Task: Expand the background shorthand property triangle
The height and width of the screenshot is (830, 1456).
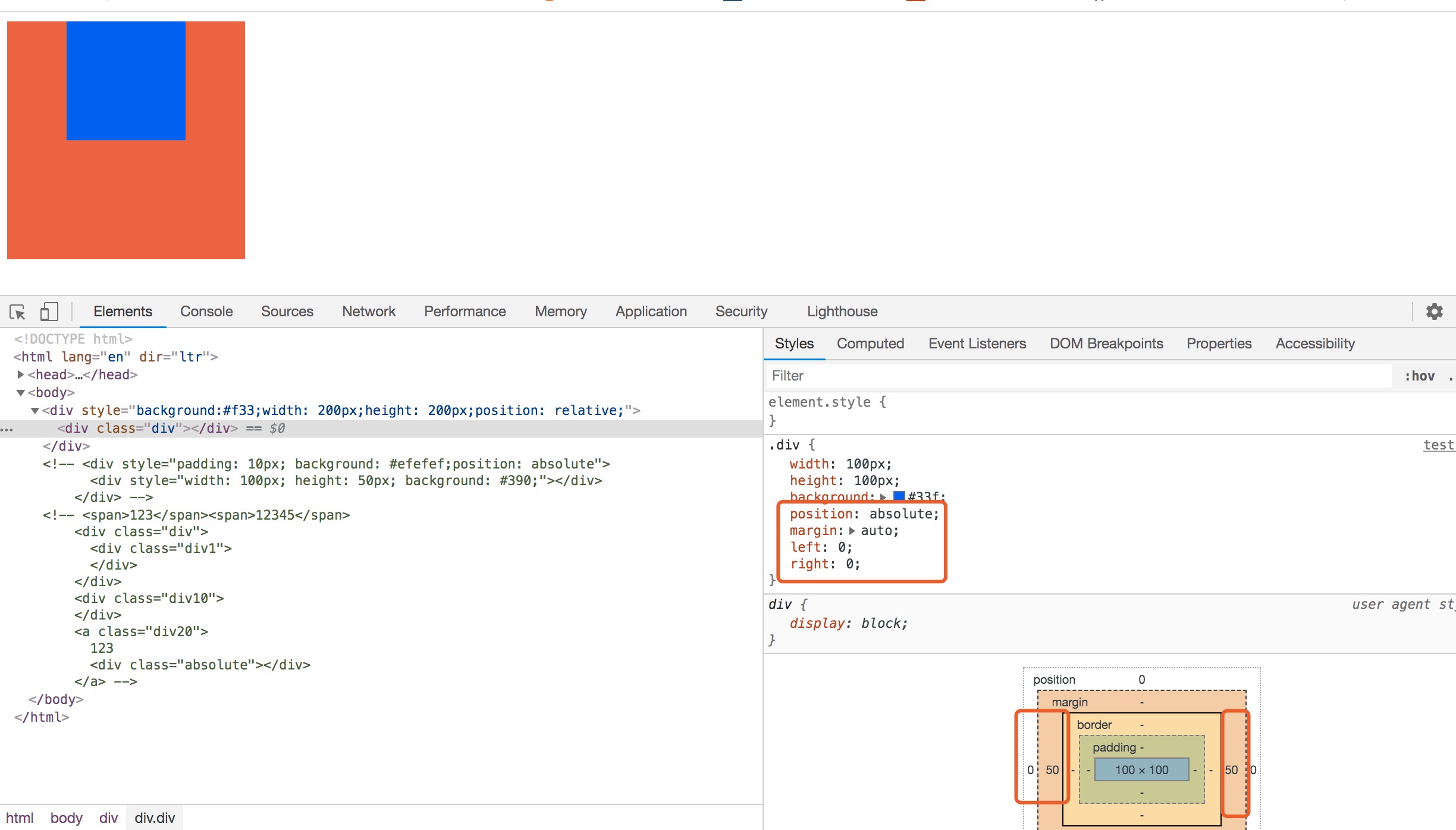Action: 883,497
